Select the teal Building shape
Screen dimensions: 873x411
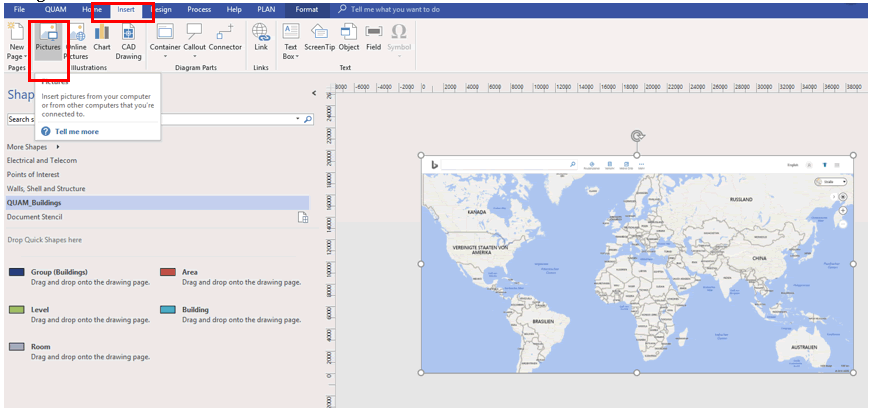coord(168,309)
